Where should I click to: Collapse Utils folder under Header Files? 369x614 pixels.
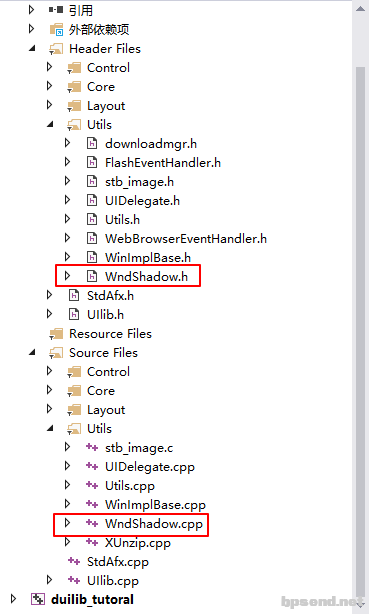pyautogui.click(x=50, y=124)
